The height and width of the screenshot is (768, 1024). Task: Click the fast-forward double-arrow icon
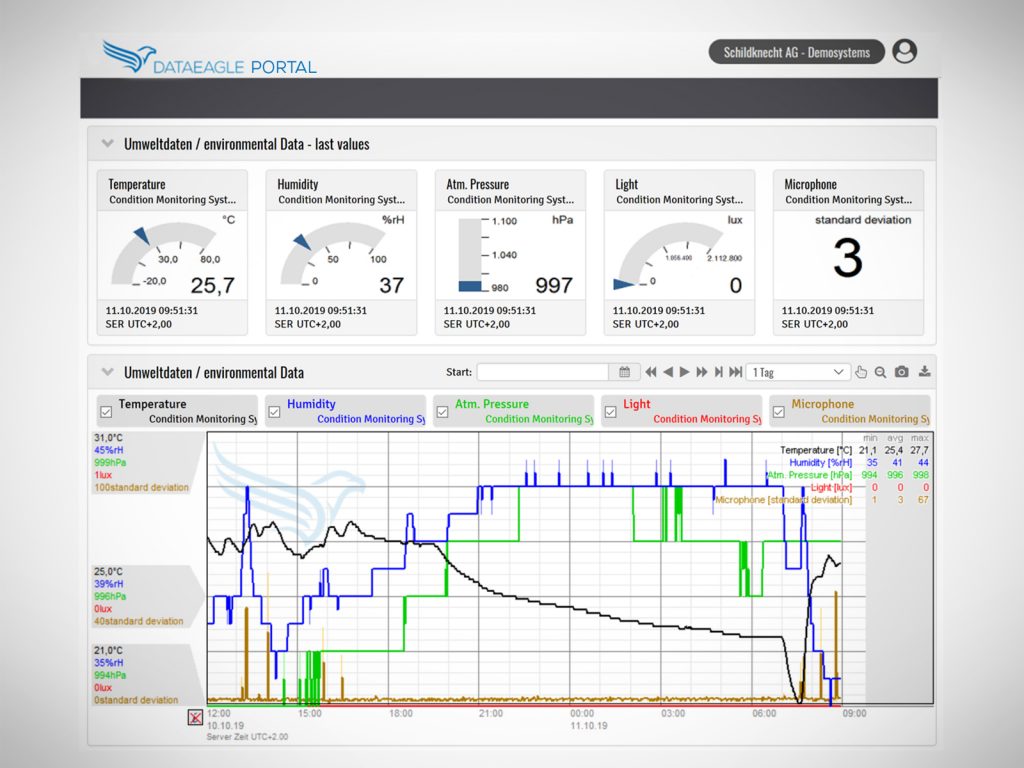pyautogui.click(x=702, y=372)
